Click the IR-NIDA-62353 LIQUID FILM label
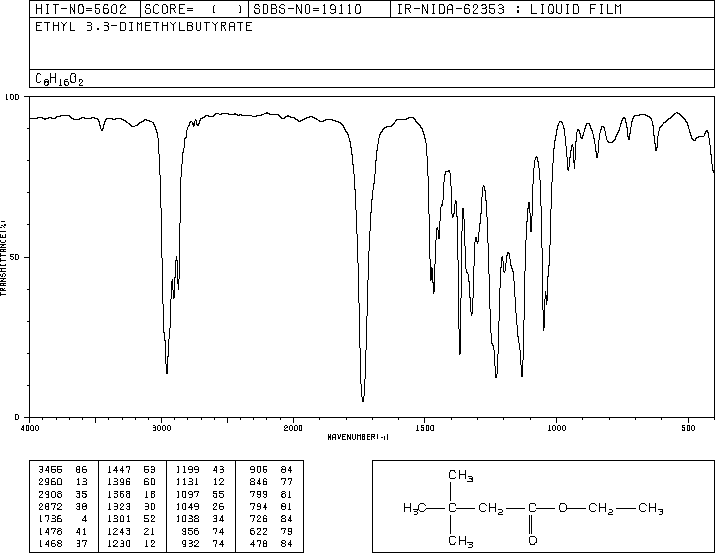The image size is (715, 553). click(x=509, y=10)
